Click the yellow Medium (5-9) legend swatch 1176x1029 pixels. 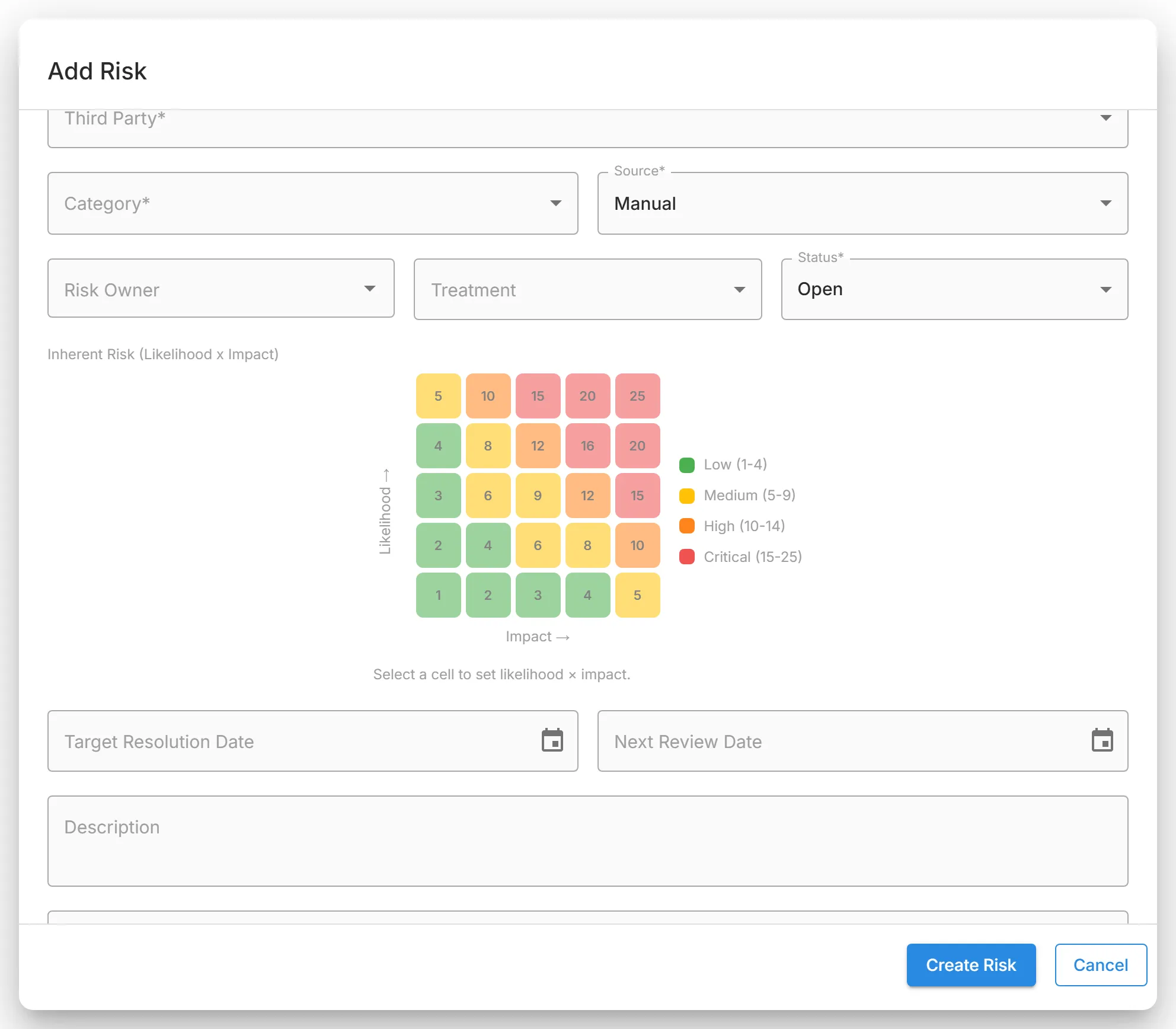point(686,496)
